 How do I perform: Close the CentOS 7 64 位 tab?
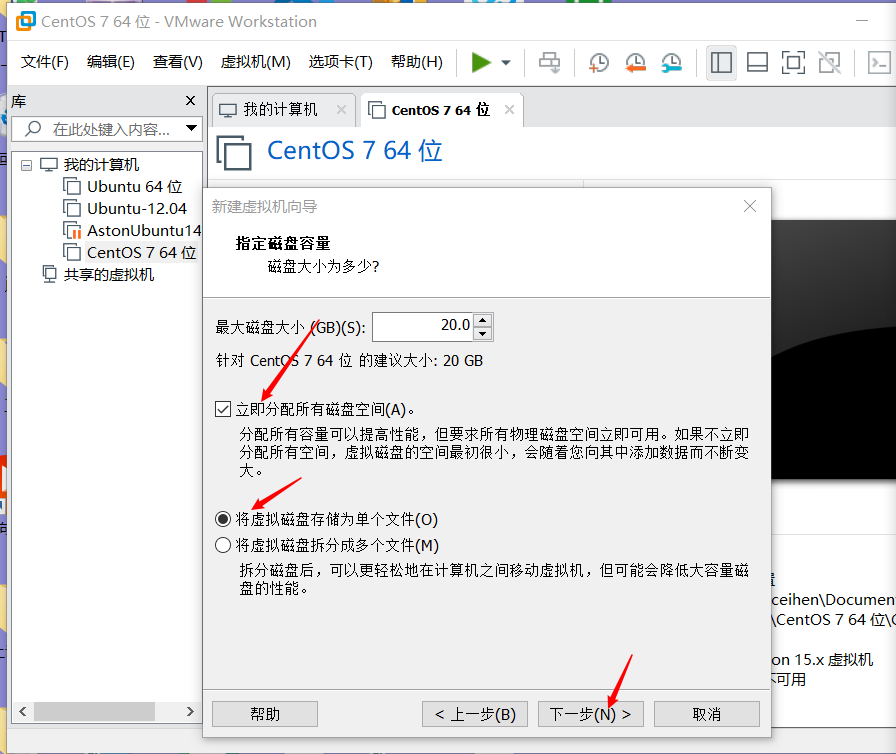point(510,110)
